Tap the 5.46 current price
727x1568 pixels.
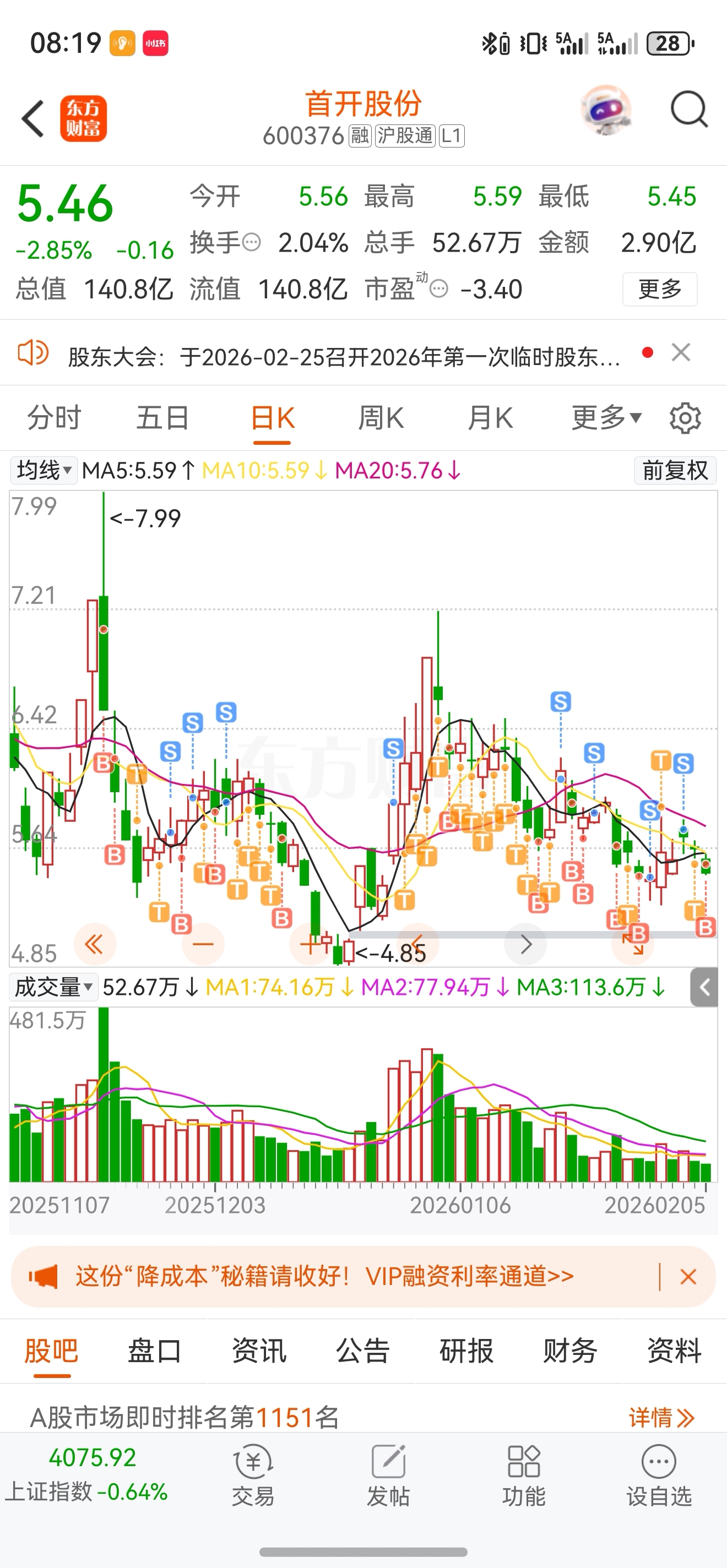[x=66, y=203]
